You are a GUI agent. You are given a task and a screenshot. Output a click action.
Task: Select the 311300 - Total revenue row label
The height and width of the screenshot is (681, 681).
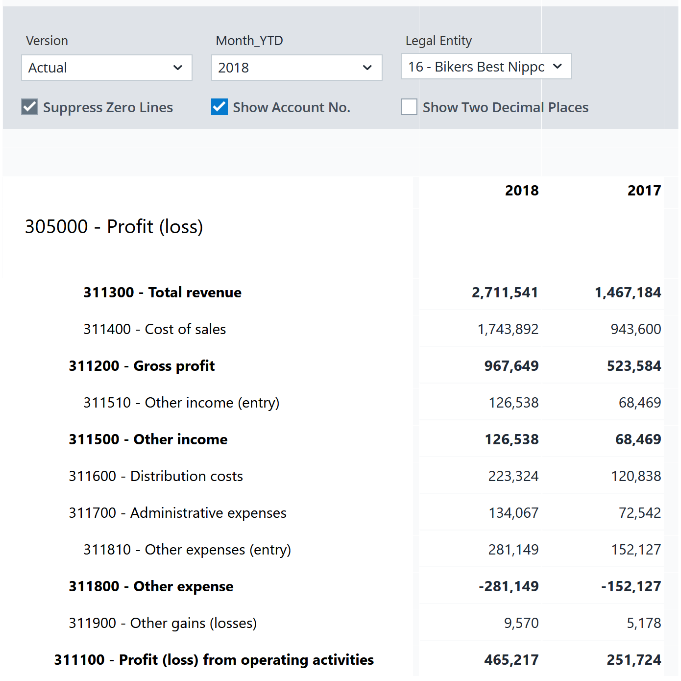pos(162,292)
